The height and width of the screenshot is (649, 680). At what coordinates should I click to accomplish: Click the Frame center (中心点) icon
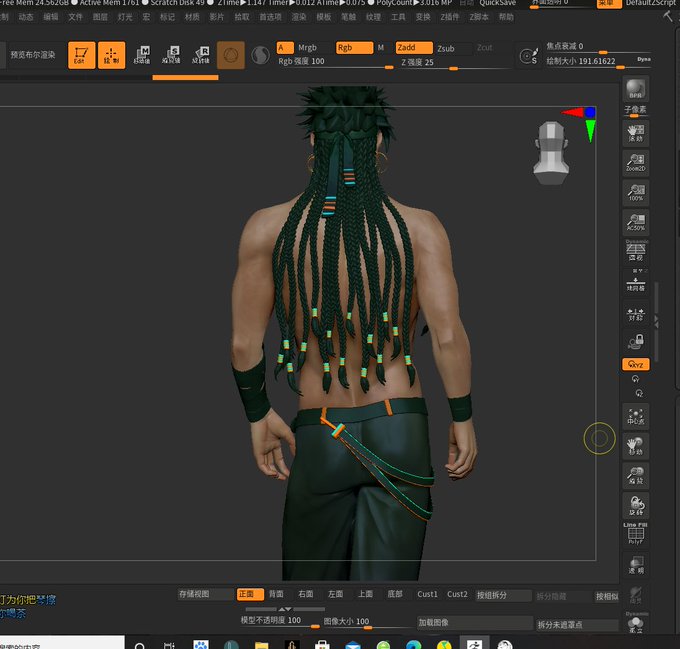click(636, 416)
